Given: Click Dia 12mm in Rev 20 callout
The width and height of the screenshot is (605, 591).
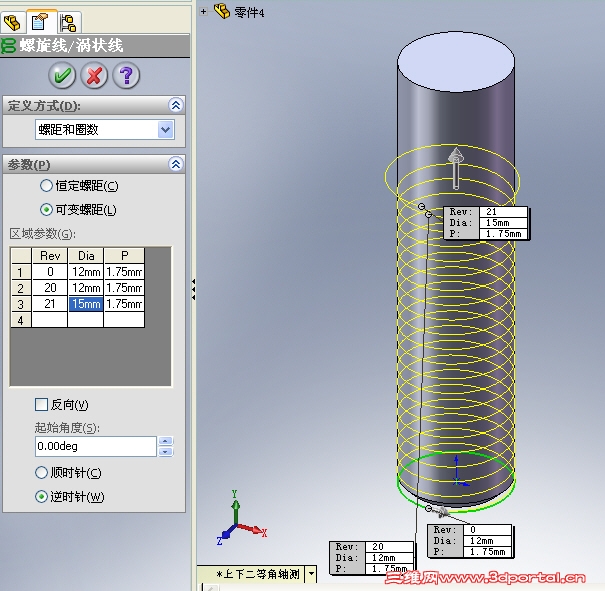Looking at the screenshot, I should pos(389,557).
